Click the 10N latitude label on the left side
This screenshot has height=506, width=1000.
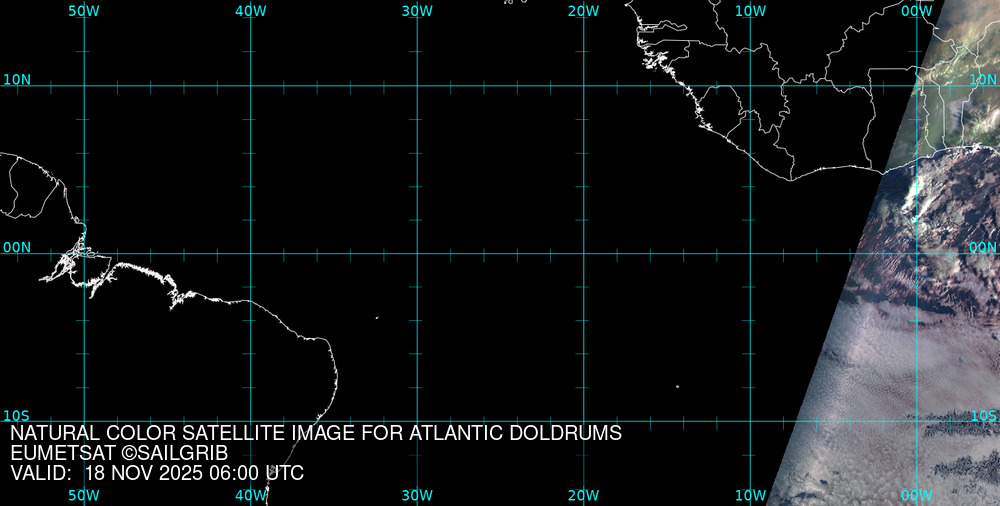tap(16, 79)
